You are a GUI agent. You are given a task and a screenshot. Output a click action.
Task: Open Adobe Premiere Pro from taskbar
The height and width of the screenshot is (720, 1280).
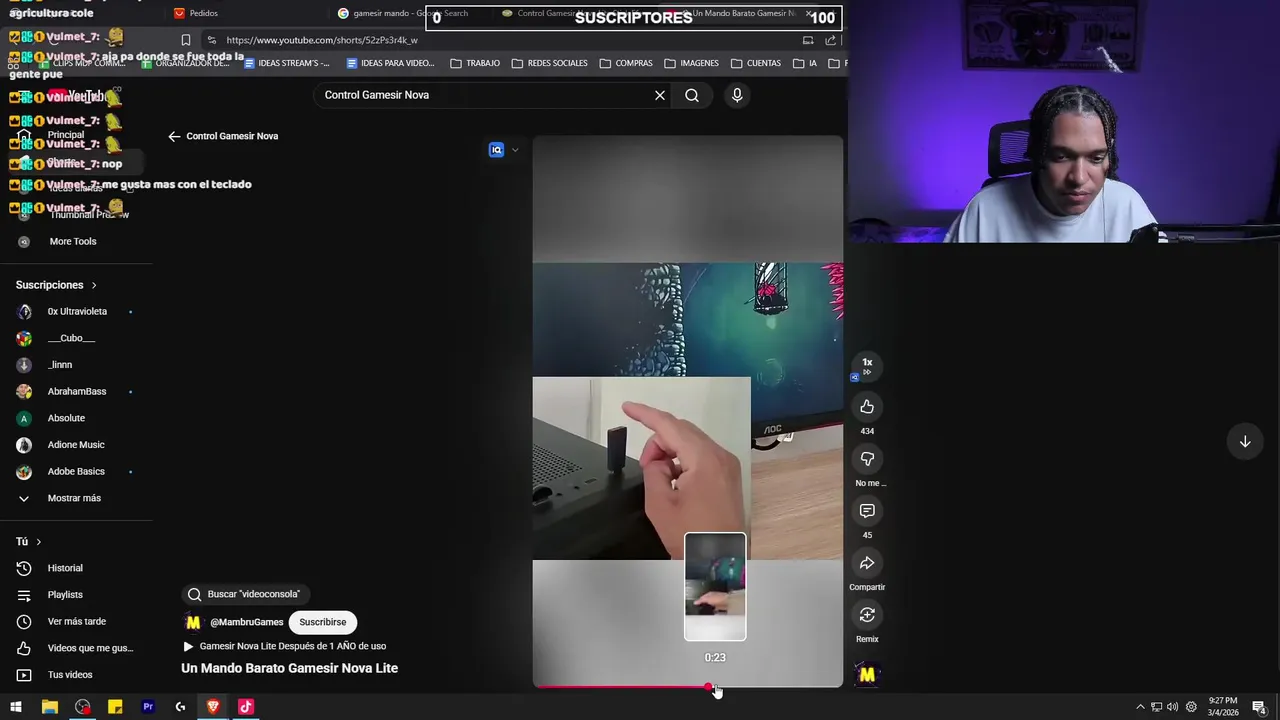pyautogui.click(x=148, y=707)
